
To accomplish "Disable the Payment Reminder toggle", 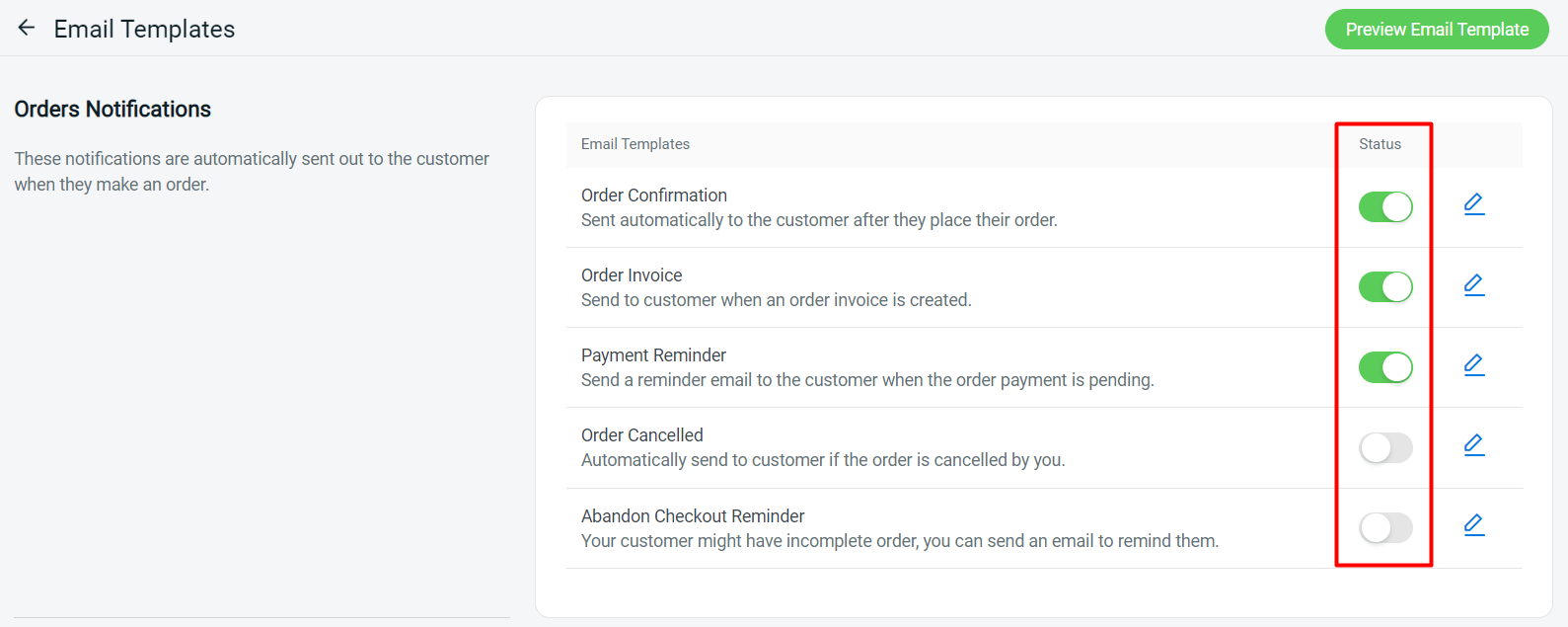I will click(1384, 367).
